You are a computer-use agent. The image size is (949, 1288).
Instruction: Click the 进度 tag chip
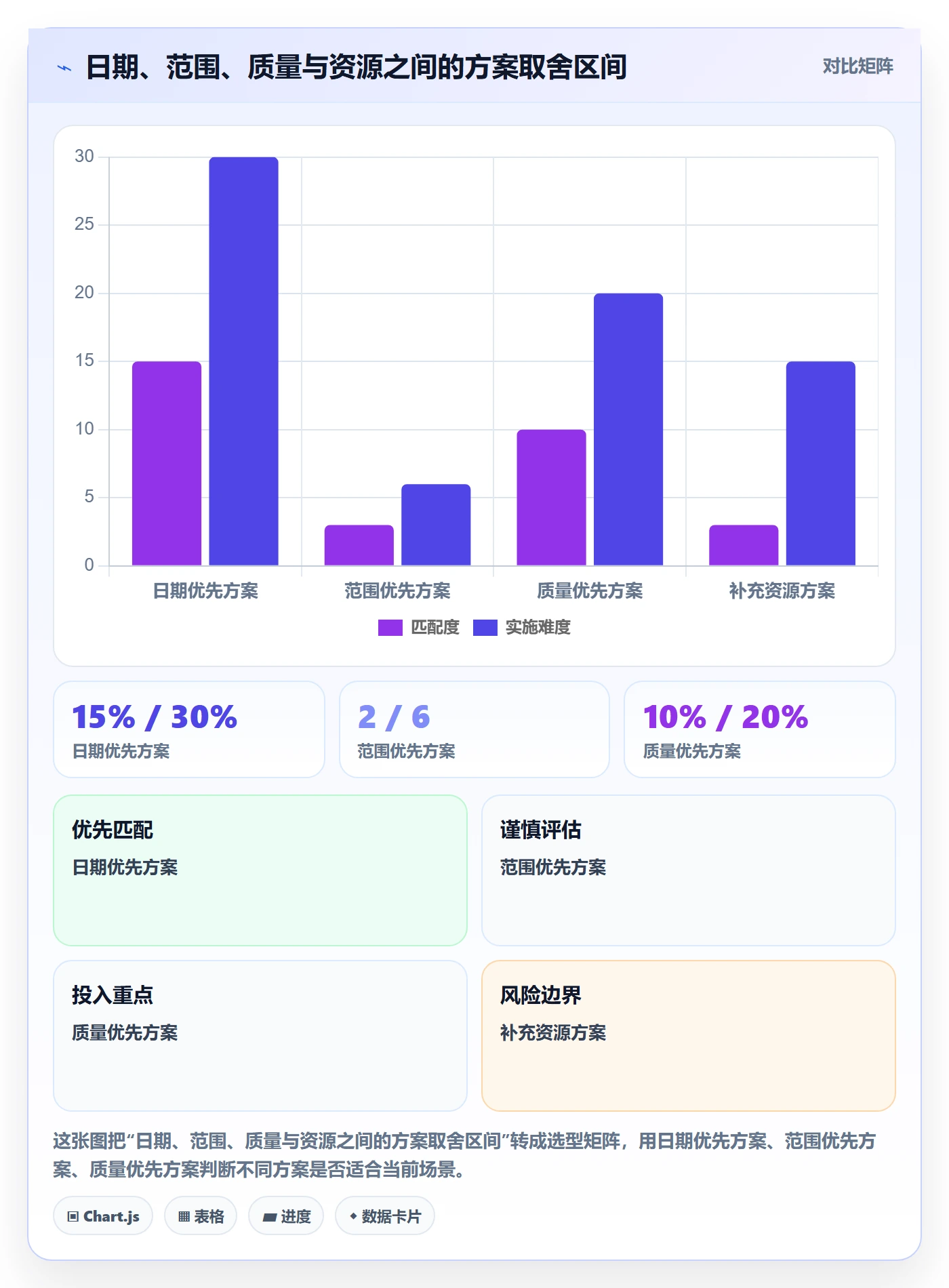click(286, 1216)
